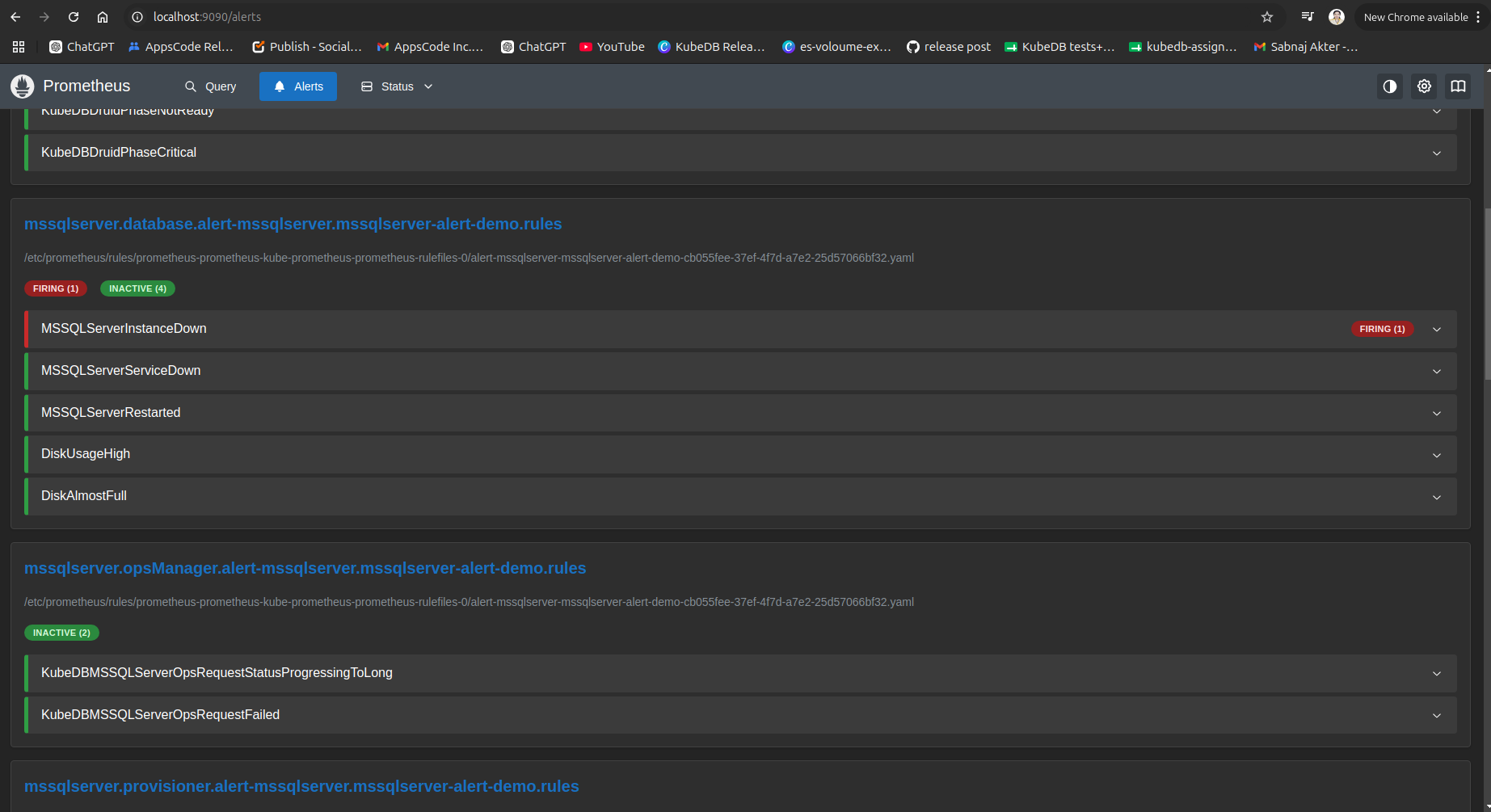Reload the page with refresh icon
The width and height of the screenshot is (1491, 812).
coord(74,17)
